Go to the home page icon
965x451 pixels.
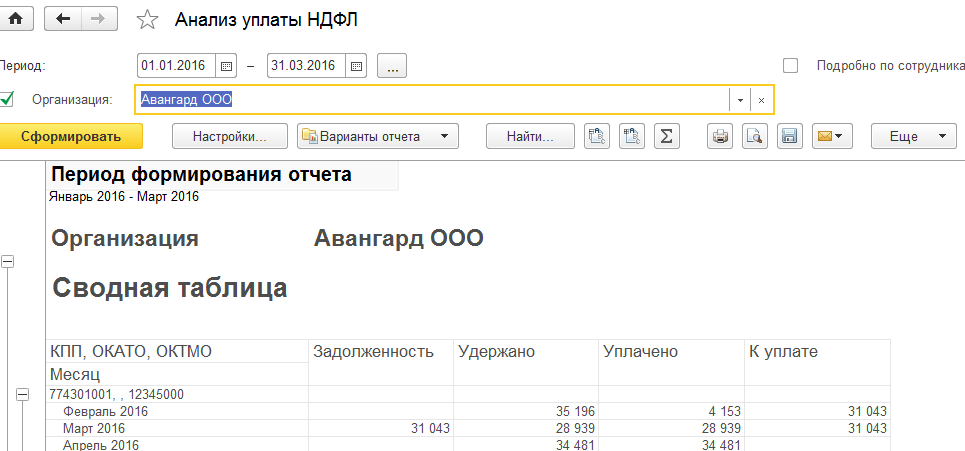16,19
